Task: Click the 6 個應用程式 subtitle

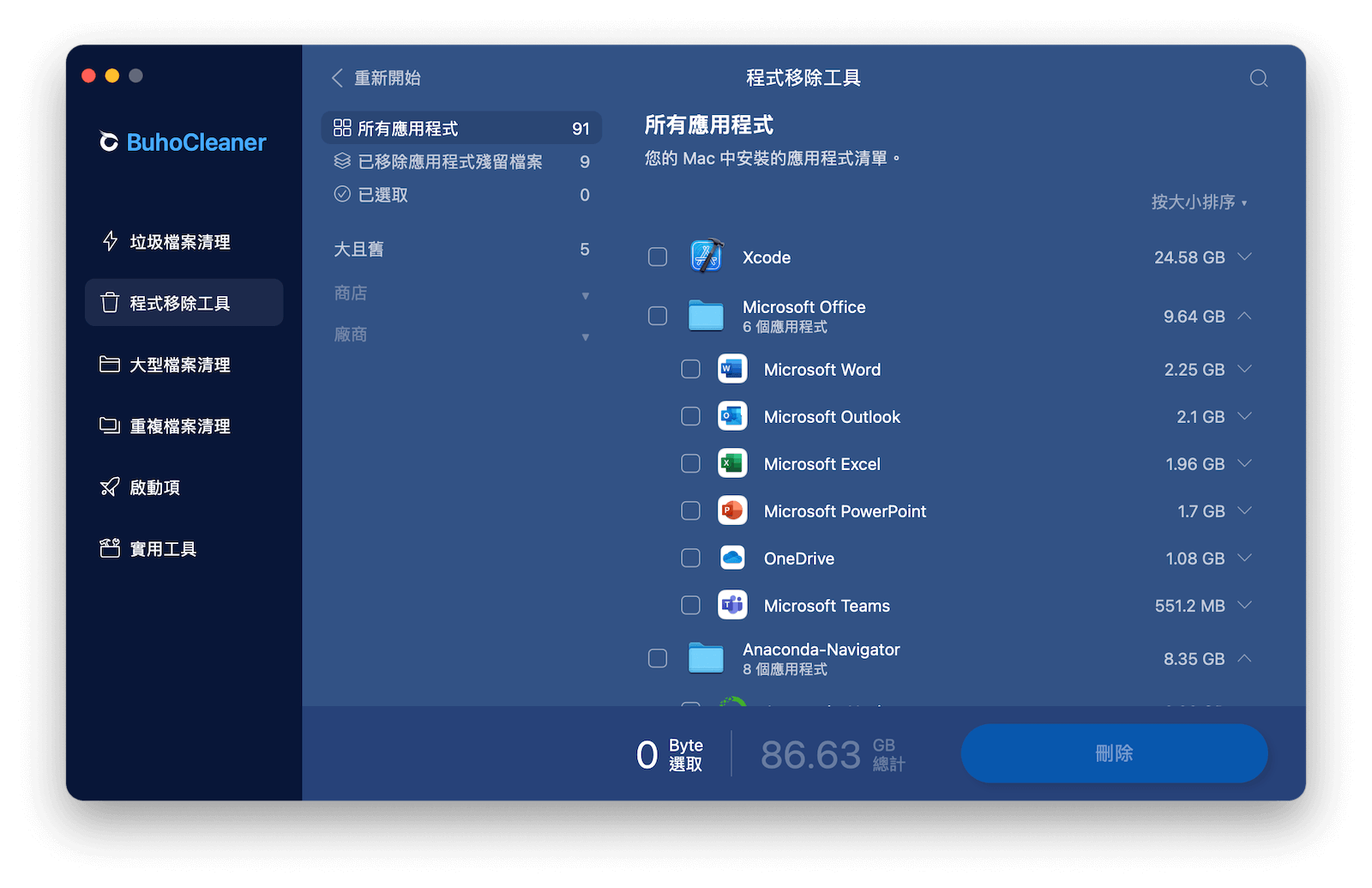Action: (785, 327)
